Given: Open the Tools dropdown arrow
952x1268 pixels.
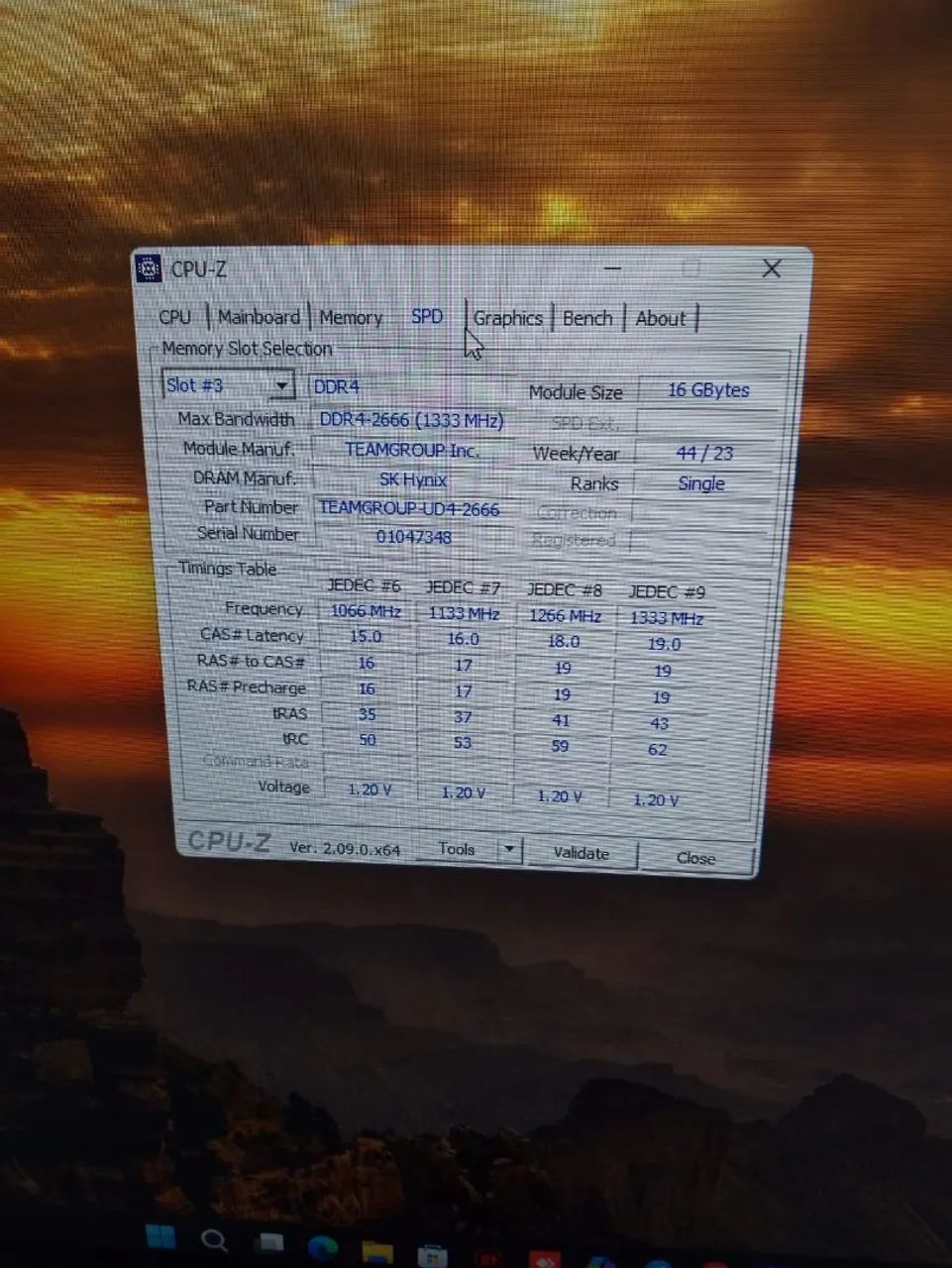Looking at the screenshot, I should click(509, 849).
